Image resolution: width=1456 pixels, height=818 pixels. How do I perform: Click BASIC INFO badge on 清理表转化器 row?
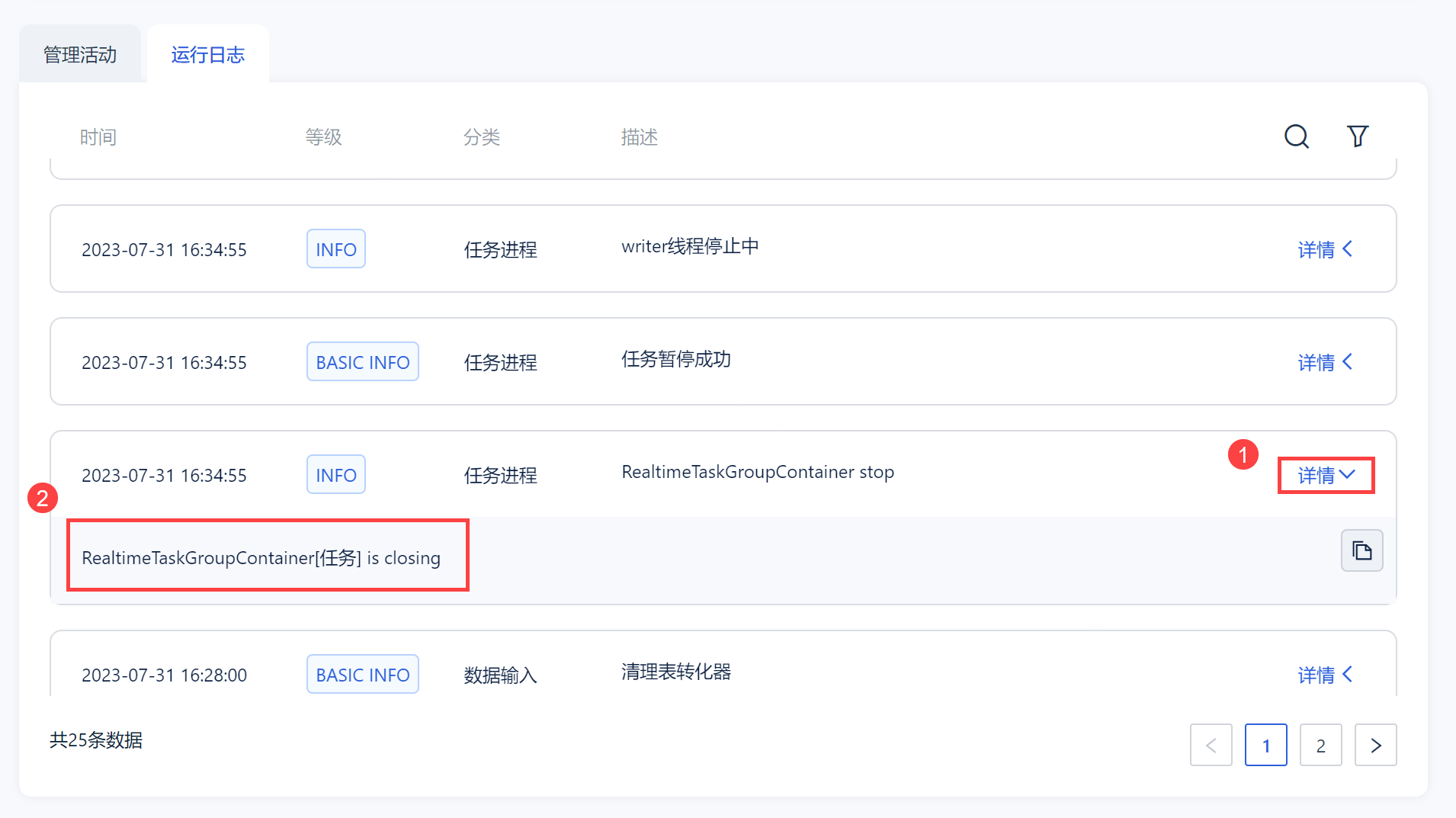point(362,675)
